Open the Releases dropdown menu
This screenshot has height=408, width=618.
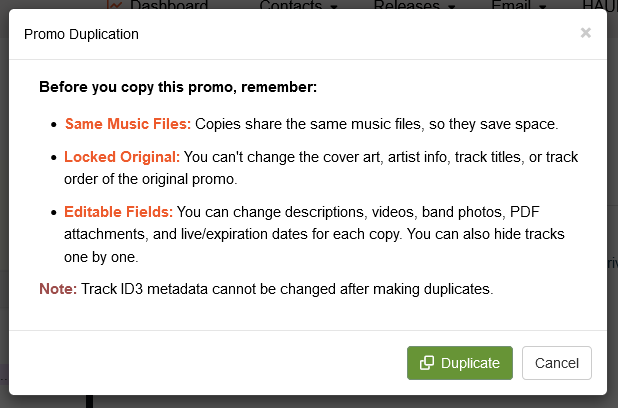click(x=415, y=5)
